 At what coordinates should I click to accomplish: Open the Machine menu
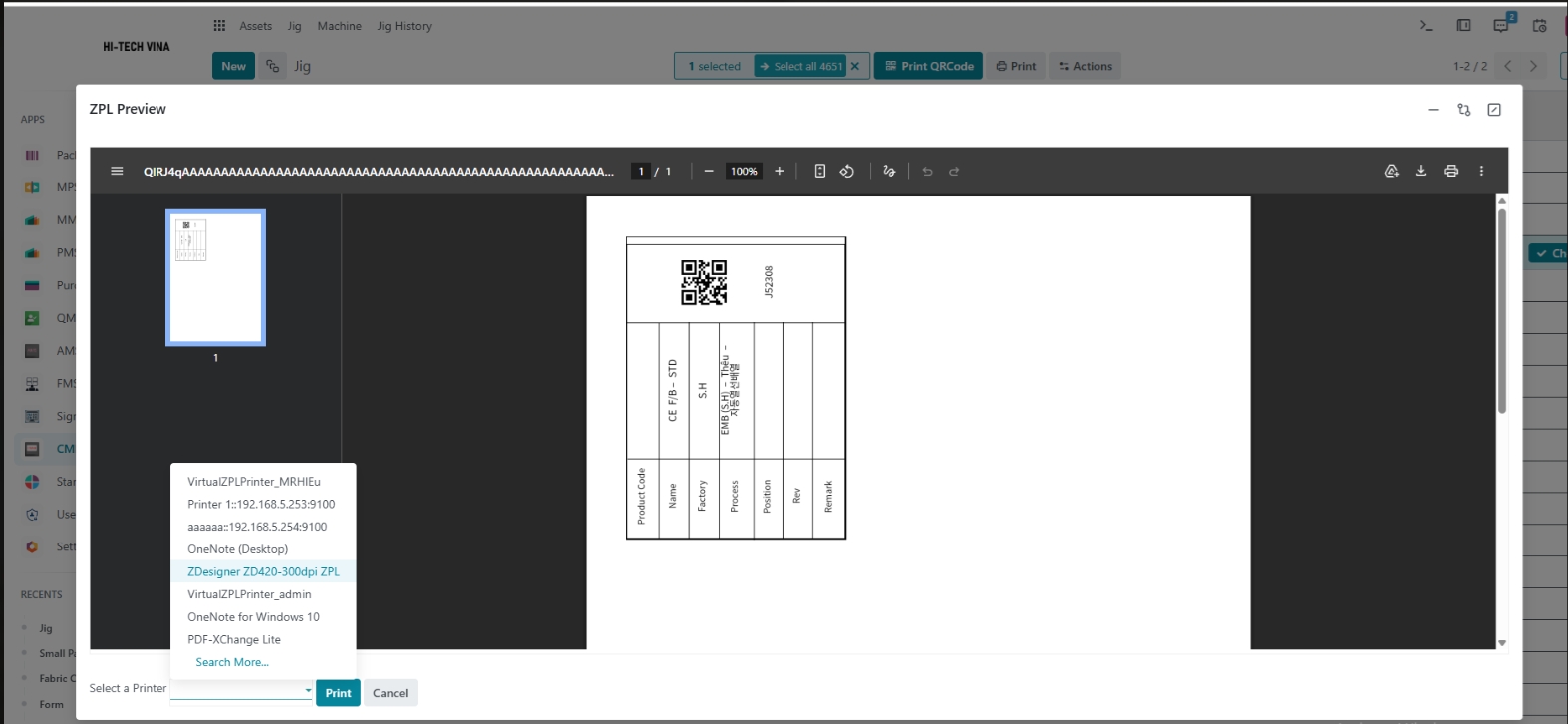(x=340, y=26)
